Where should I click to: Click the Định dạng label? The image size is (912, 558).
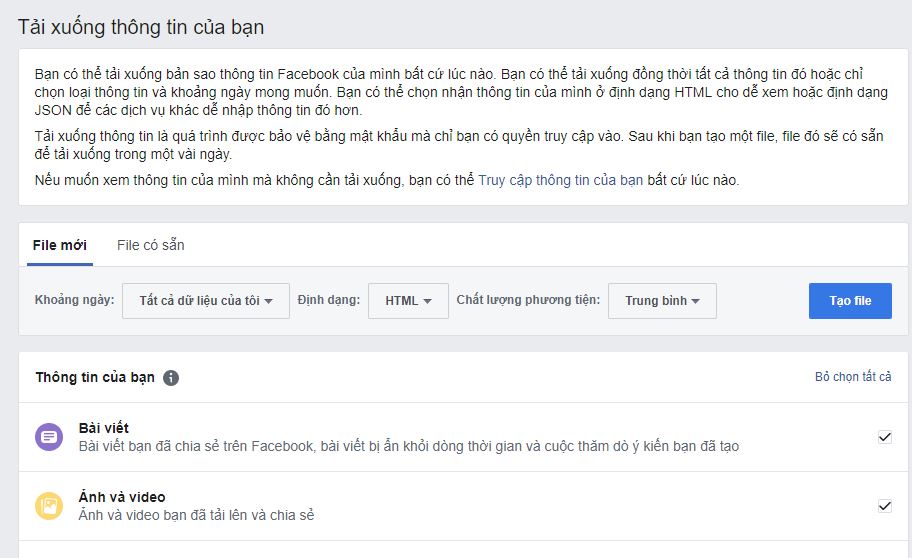pos(329,300)
